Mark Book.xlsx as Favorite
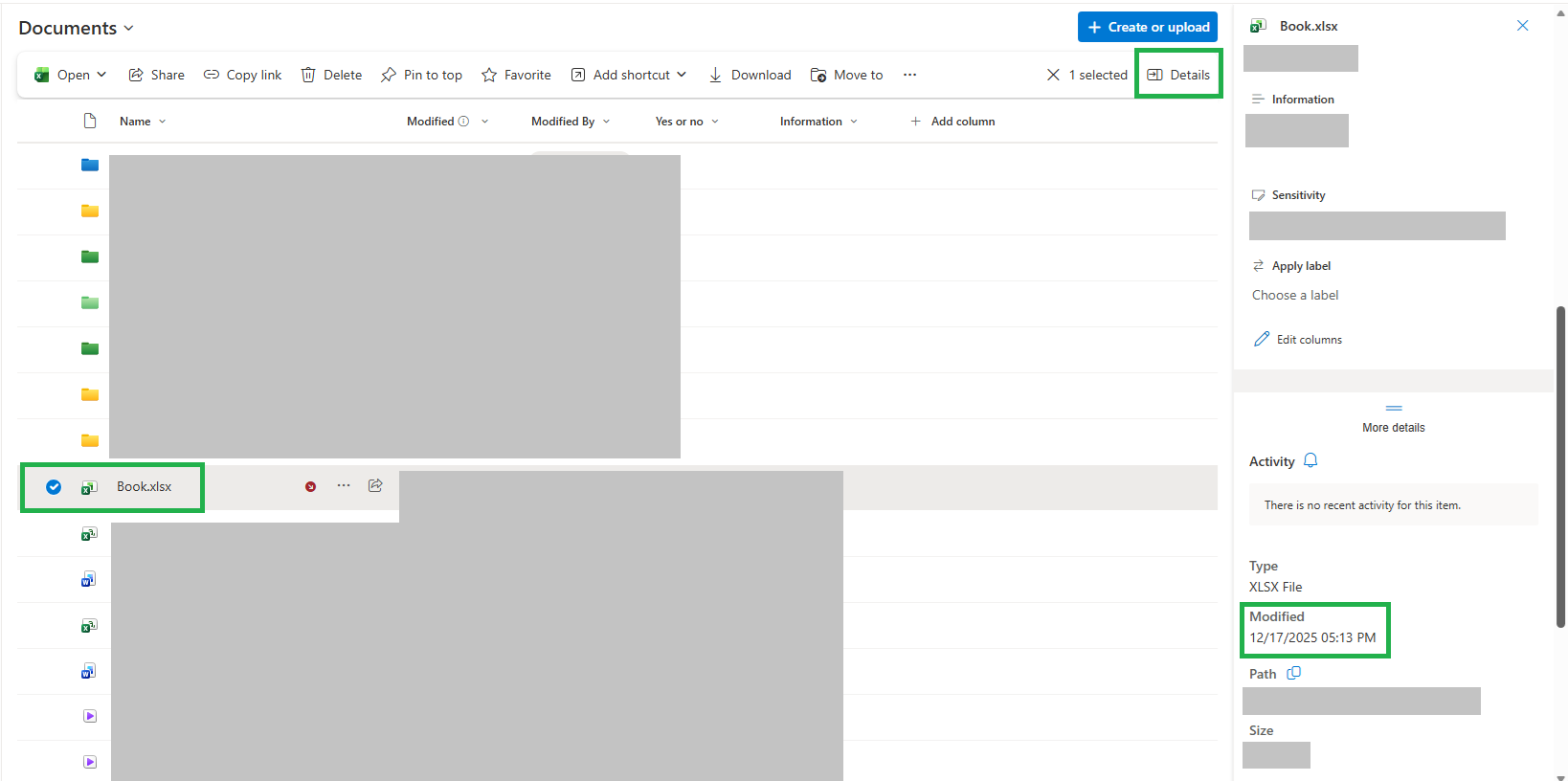The image size is (1568, 781). tap(516, 75)
